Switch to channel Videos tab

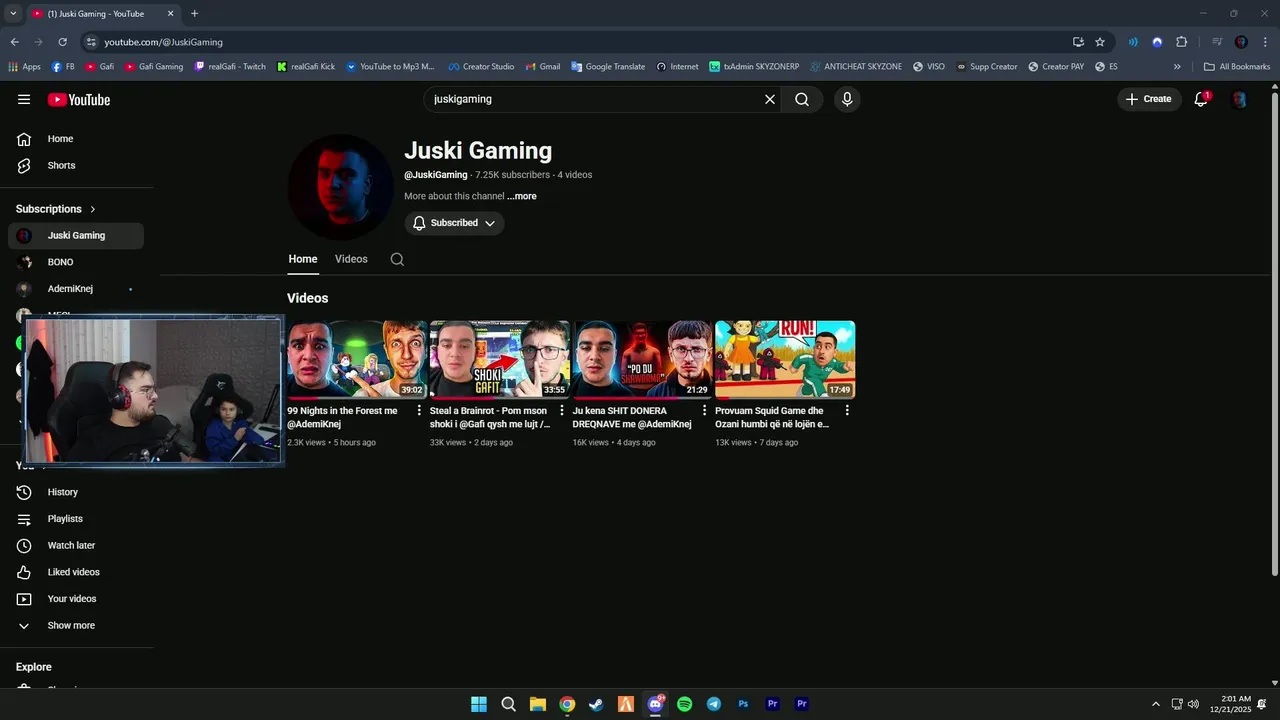[x=351, y=259]
